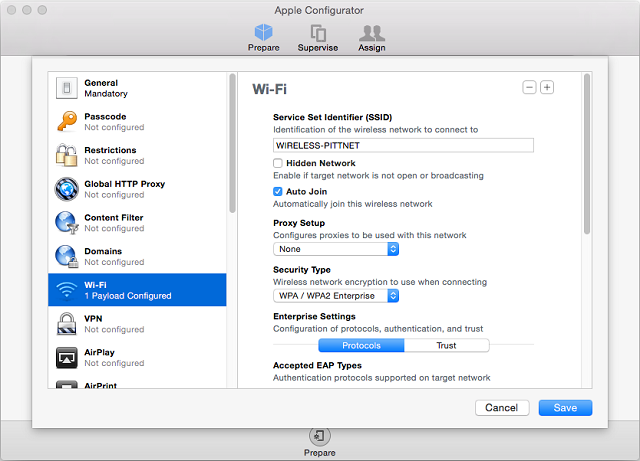This screenshot has height=461, width=640.
Task: Click the SSID field containing WIRELESS-PITTNET
Action: 403,145
